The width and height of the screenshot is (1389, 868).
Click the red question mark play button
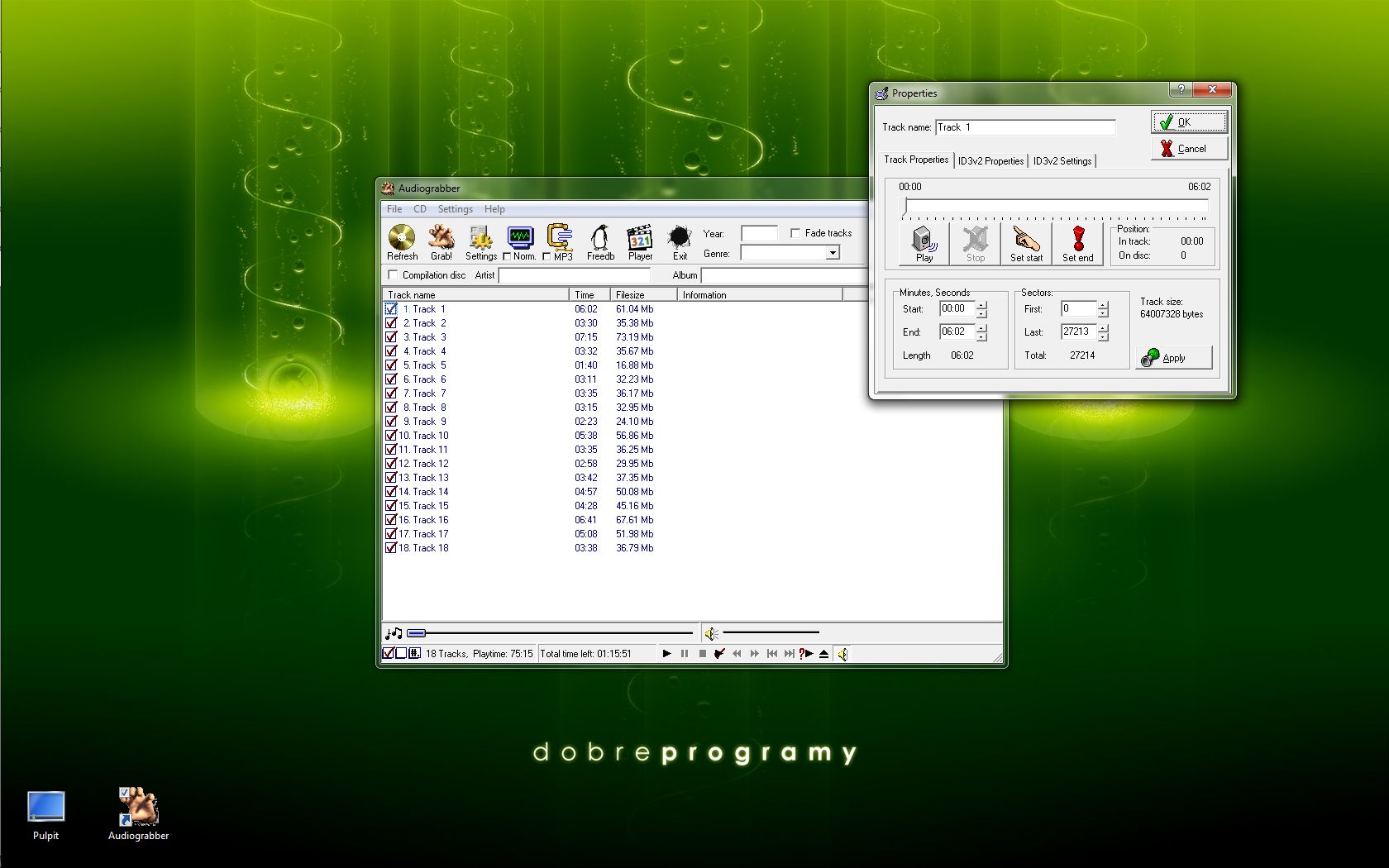click(x=806, y=654)
